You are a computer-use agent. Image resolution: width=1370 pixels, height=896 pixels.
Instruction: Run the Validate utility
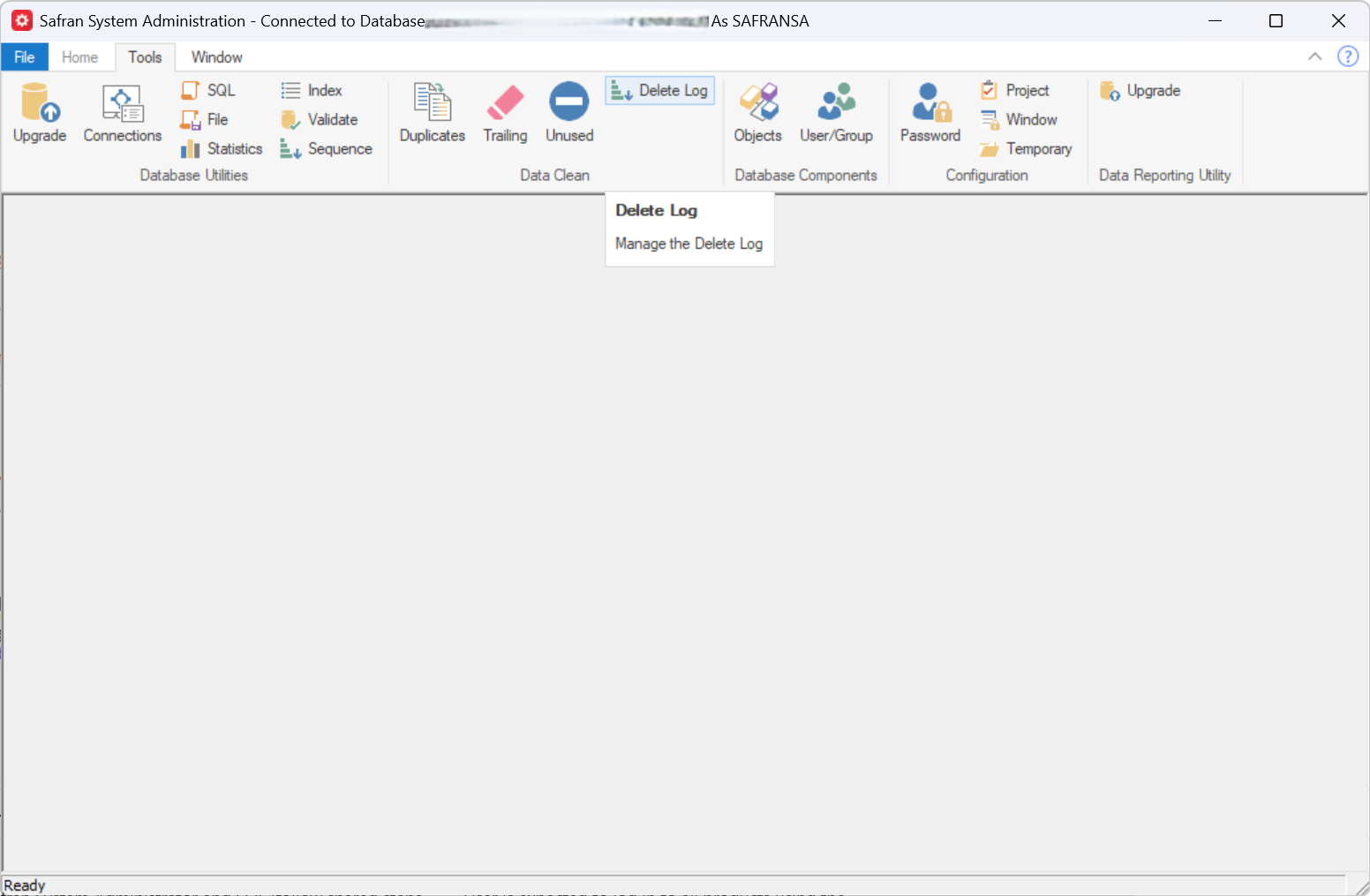pyautogui.click(x=321, y=119)
